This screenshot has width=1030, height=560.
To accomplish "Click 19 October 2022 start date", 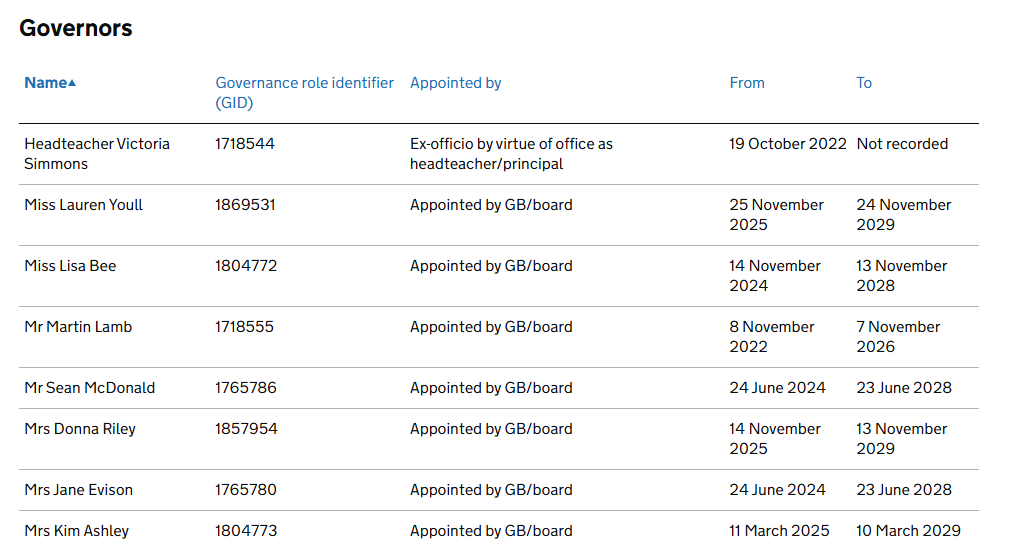I will [787, 144].
